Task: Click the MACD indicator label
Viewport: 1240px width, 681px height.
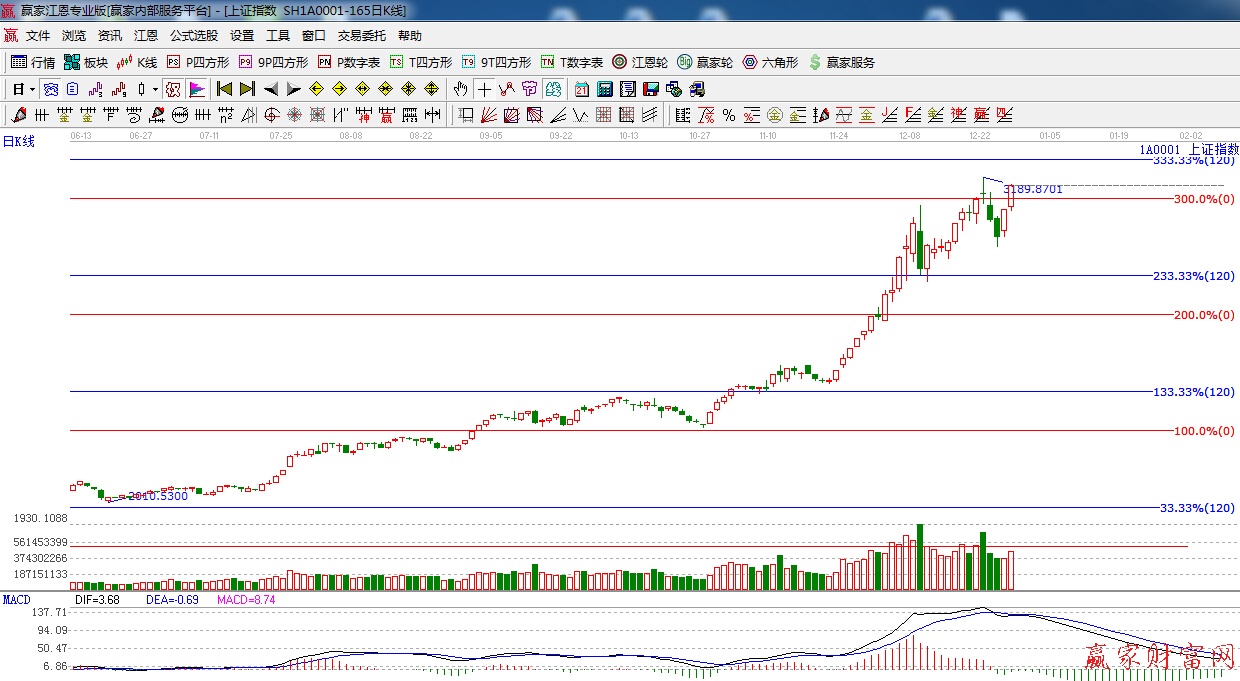Action: coord(16,600)
